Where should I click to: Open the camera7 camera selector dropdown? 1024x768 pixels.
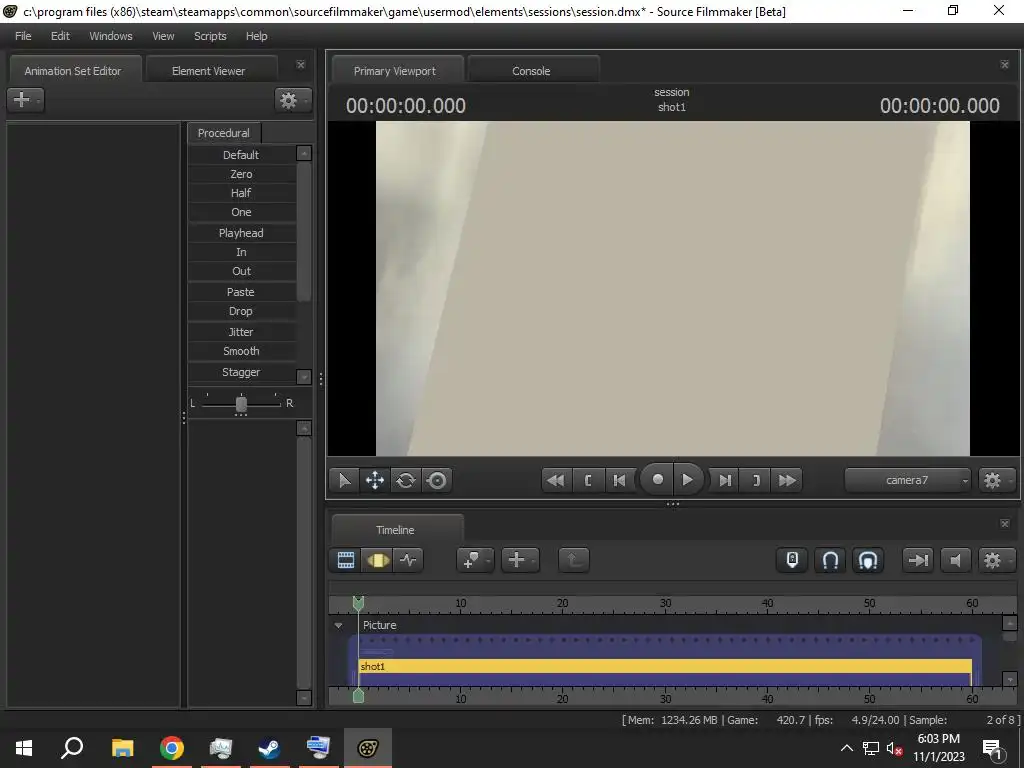[908, 481]
